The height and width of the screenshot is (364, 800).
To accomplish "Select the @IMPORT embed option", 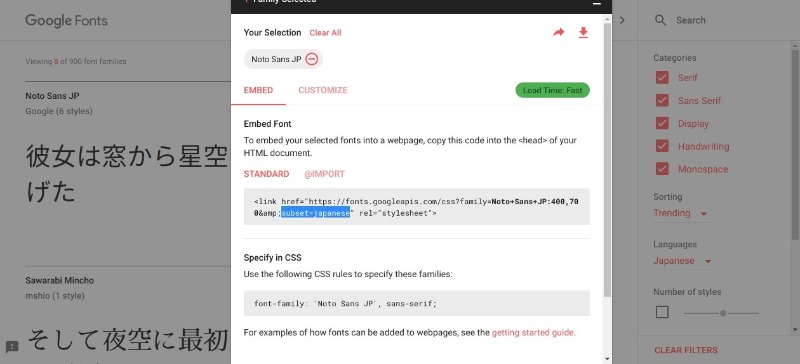I will (x=324, y=174).
